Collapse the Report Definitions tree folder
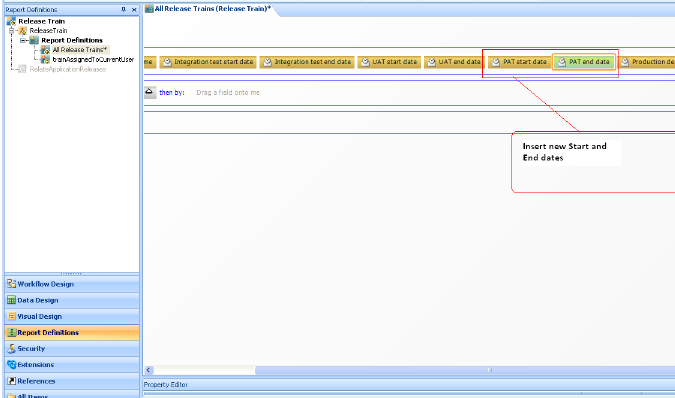This screenshot has width=675, height=398. 23,40
